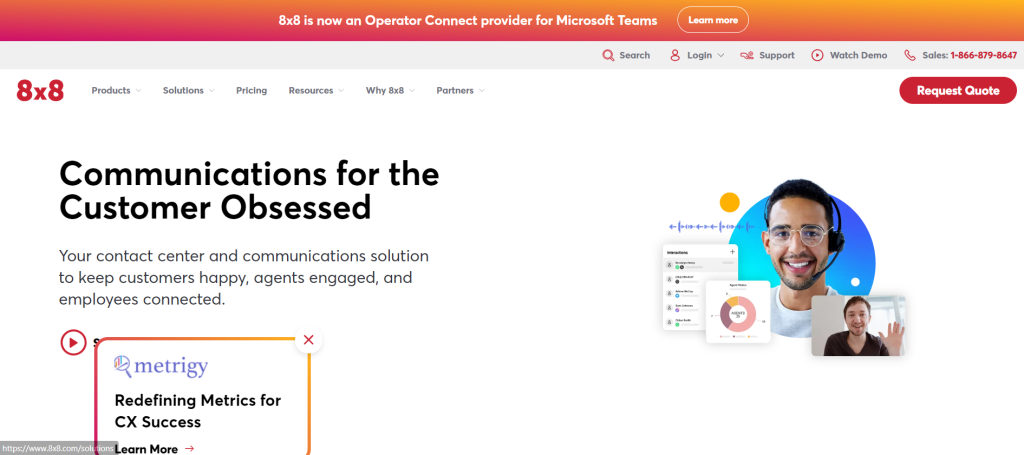Click the Watch Demo play icon

[x=817, y=55]
